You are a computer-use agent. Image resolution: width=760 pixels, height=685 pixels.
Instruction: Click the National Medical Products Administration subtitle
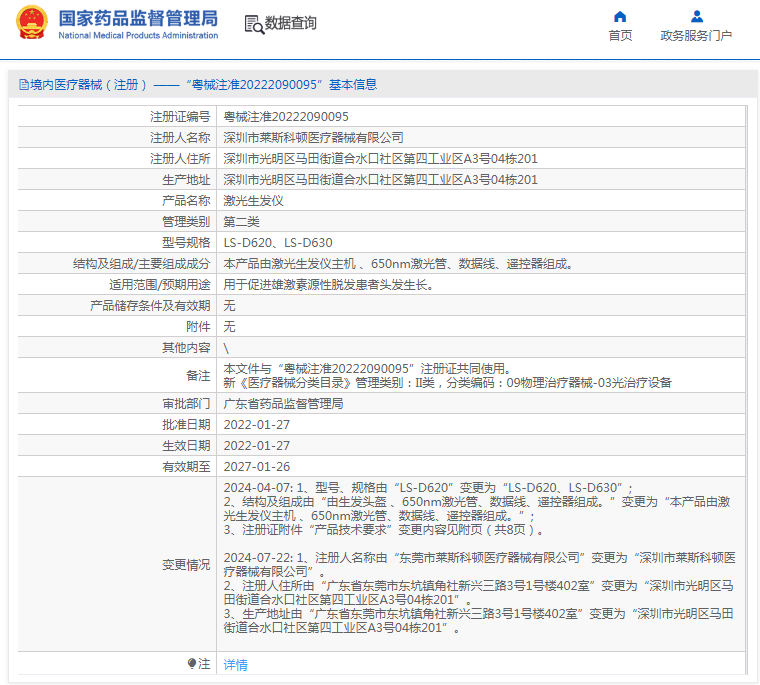138,36
